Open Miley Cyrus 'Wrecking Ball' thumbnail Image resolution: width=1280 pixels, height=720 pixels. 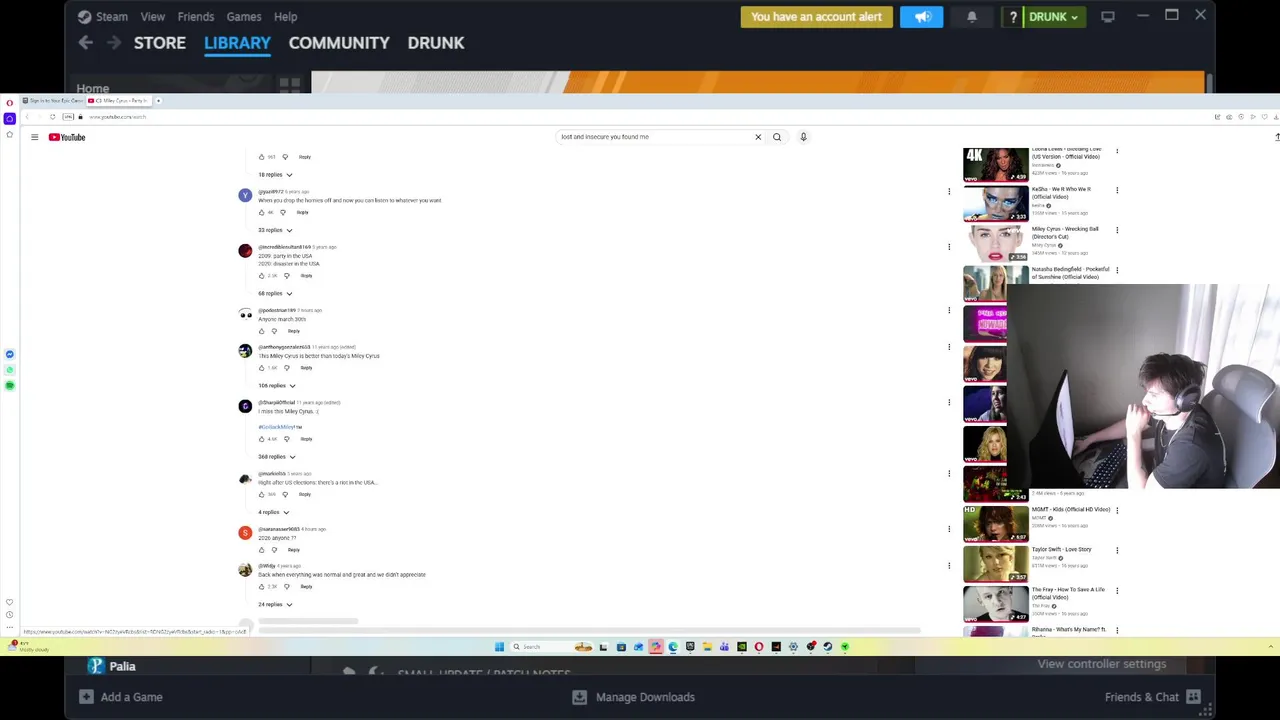pyautogui.click(x=995, y=244)
